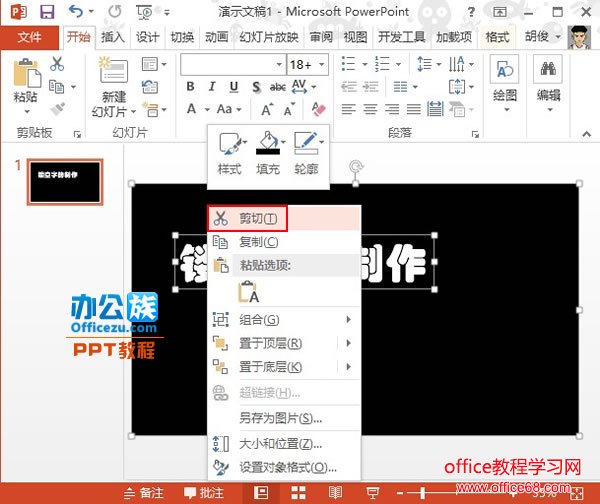Switch to the 动画 Animations tab

[x=217, y=37]
